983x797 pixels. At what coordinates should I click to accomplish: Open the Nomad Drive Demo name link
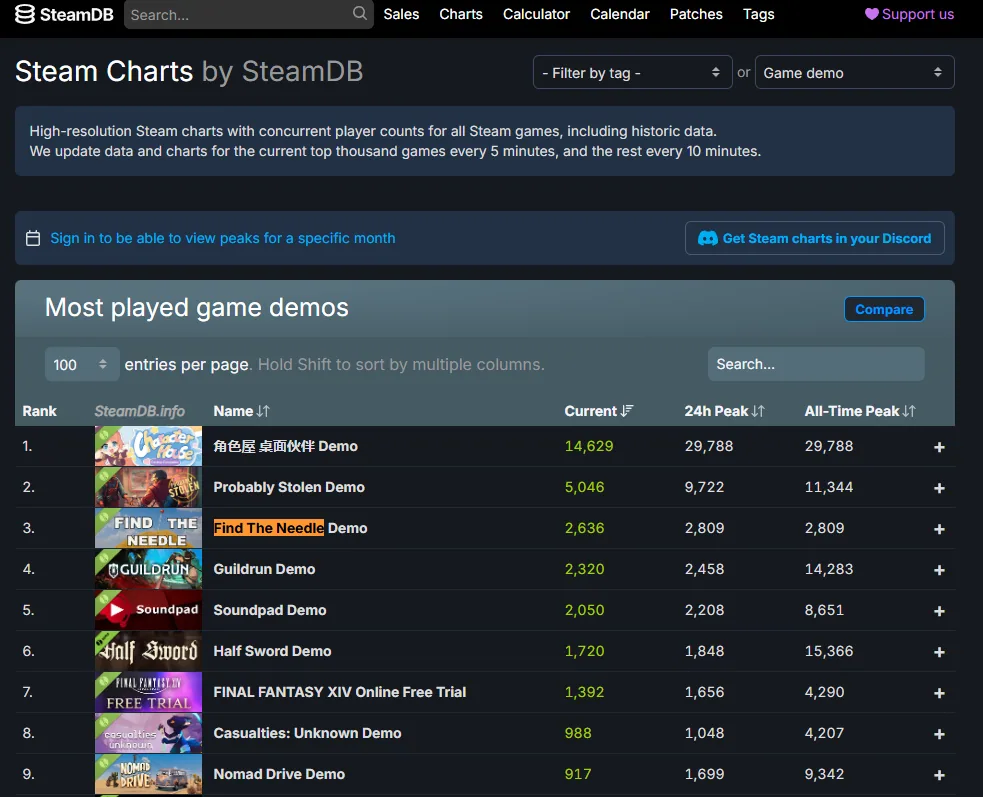[279, 774]
